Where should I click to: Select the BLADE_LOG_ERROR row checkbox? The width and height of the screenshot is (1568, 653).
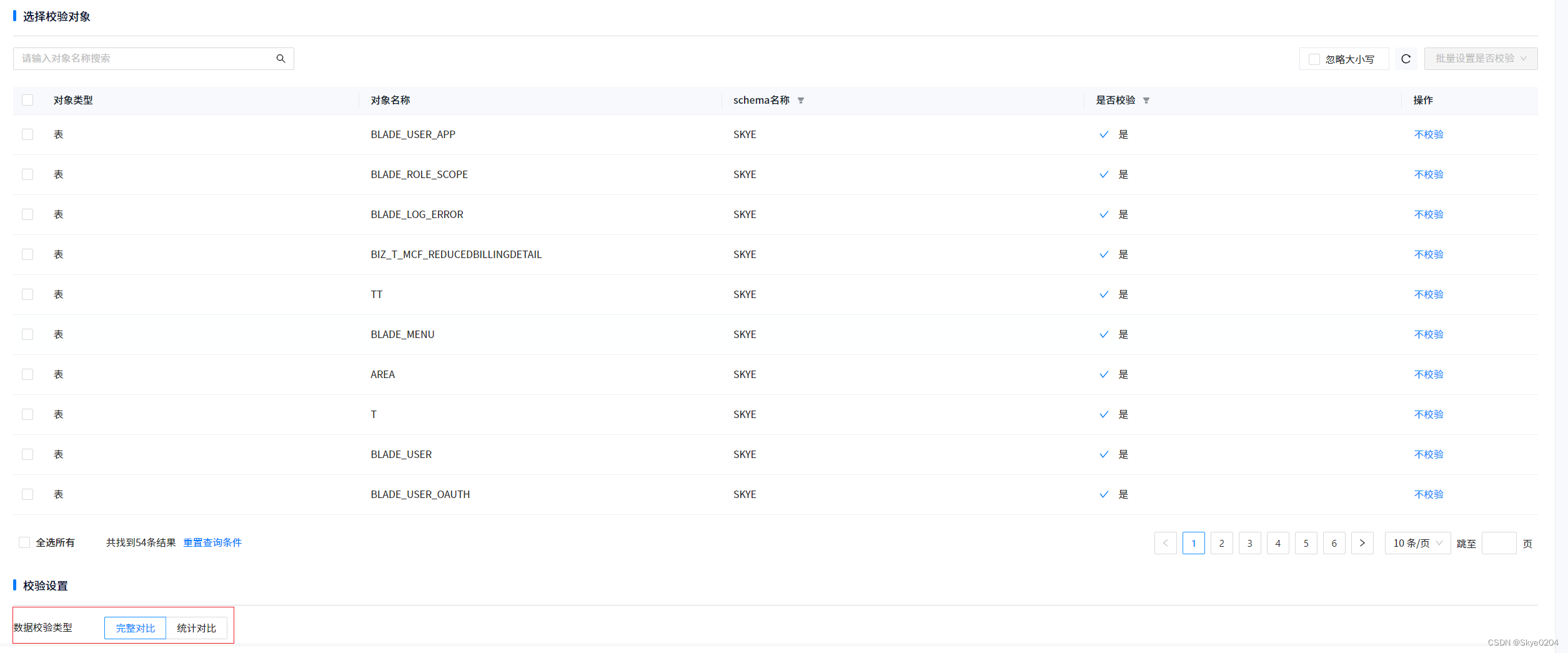tap(27, 214)
